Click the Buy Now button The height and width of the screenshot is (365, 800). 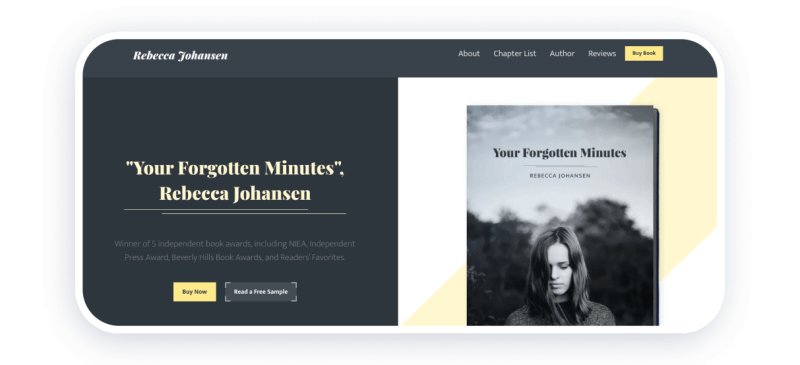[194, 291]
